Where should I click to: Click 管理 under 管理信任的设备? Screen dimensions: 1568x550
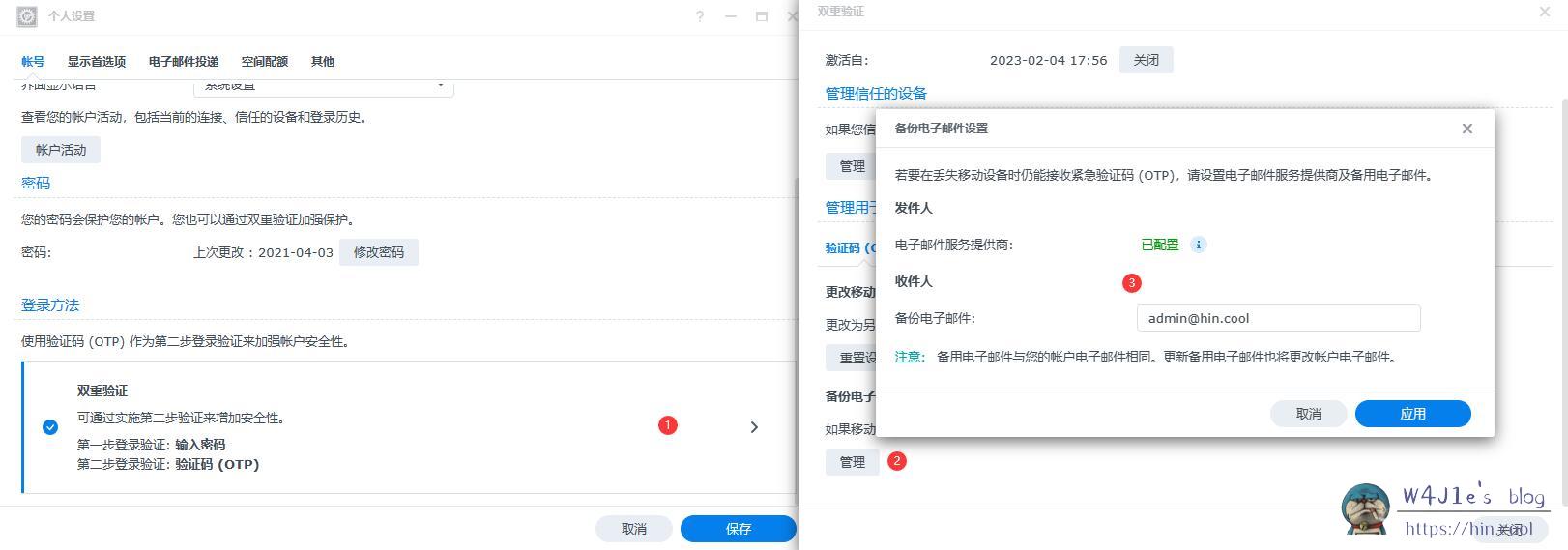pyautogui.click(x=851, y=166)
